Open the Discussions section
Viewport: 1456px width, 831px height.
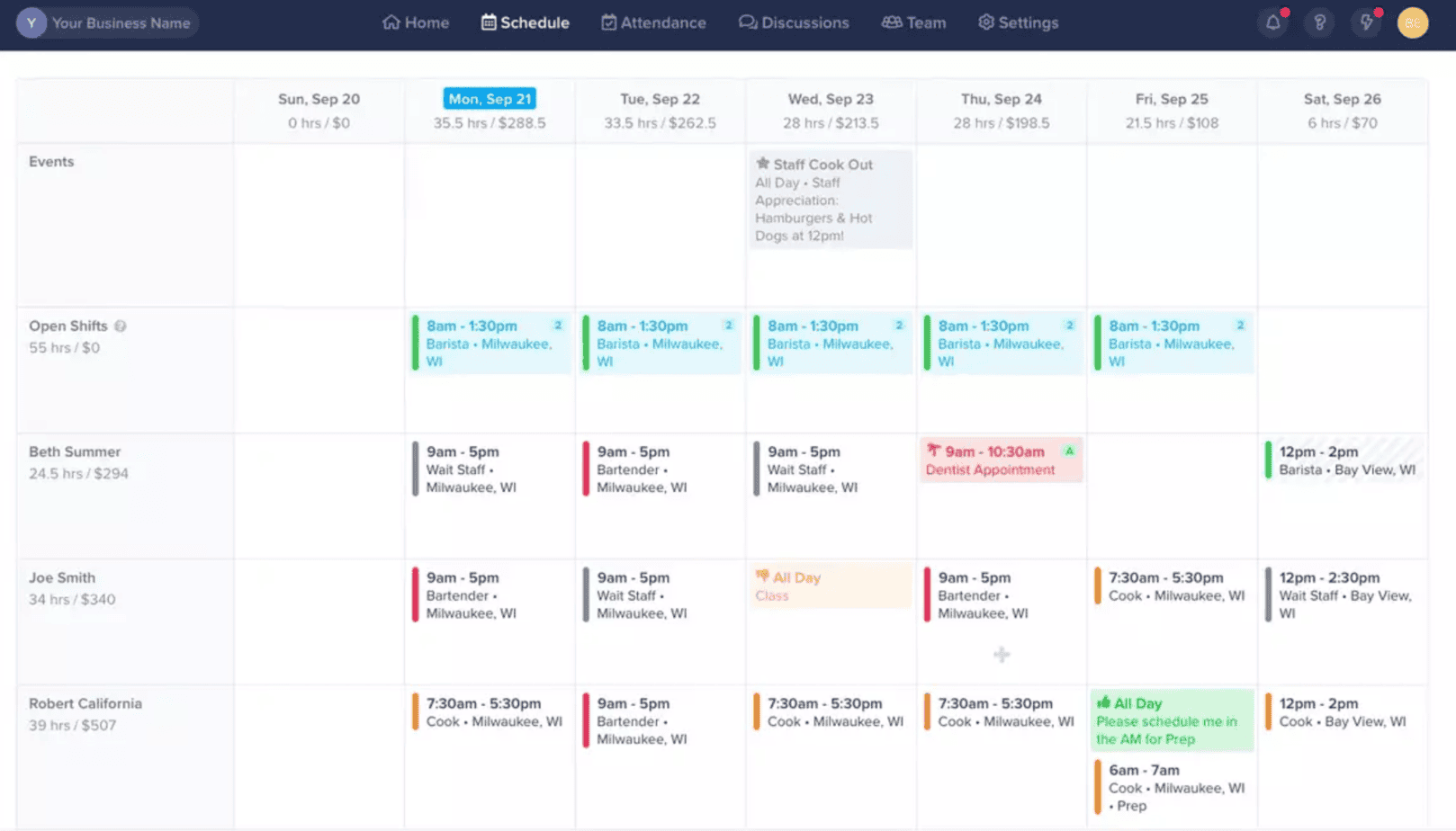click(795, 22)
